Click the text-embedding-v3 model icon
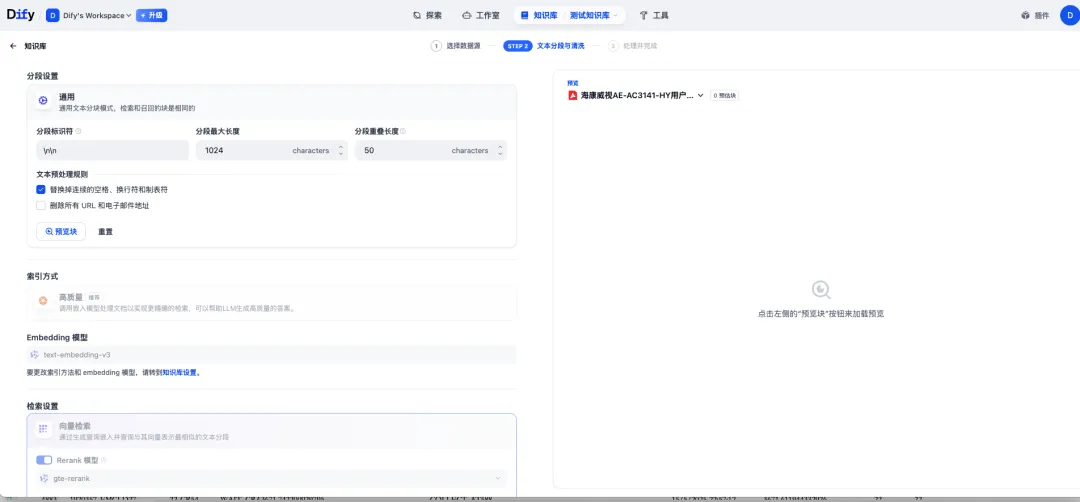 (35, 355)
